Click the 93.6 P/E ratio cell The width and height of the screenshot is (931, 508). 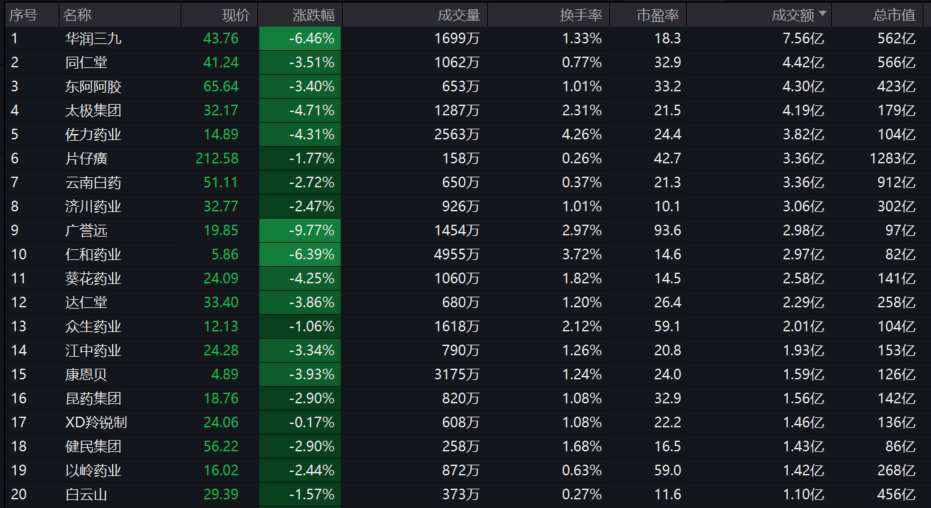pos(667,230)
